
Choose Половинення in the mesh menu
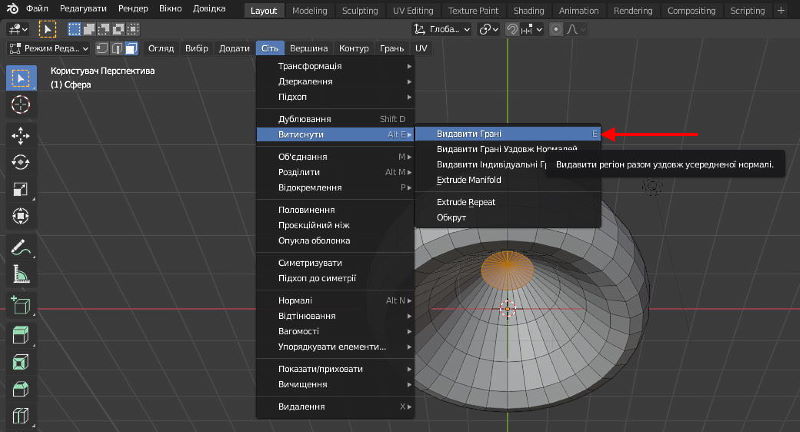point(336,210)
